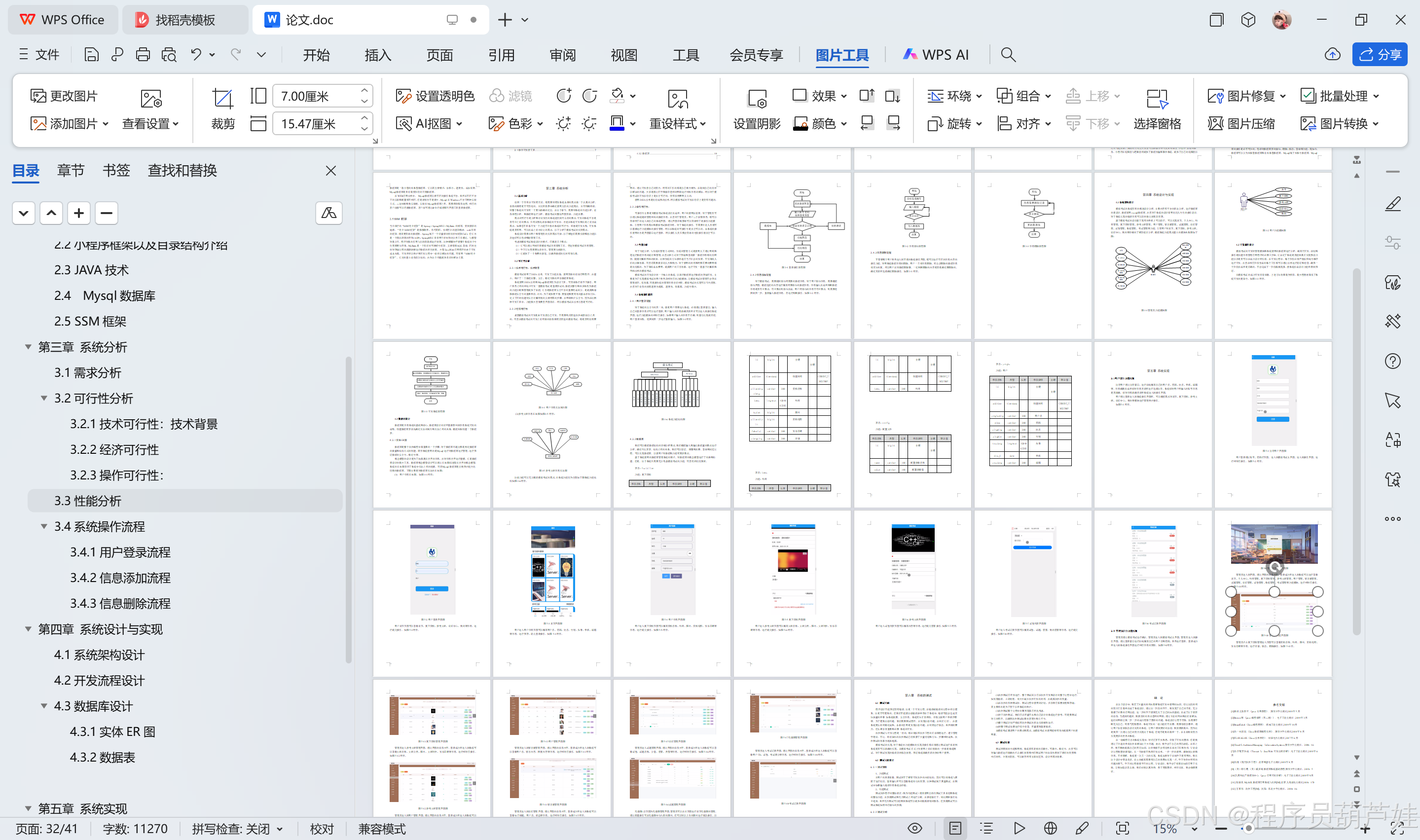Toggle 拼写检查 spell check in status bar
Screen dimensions: 1420x840
click(237, 829)
